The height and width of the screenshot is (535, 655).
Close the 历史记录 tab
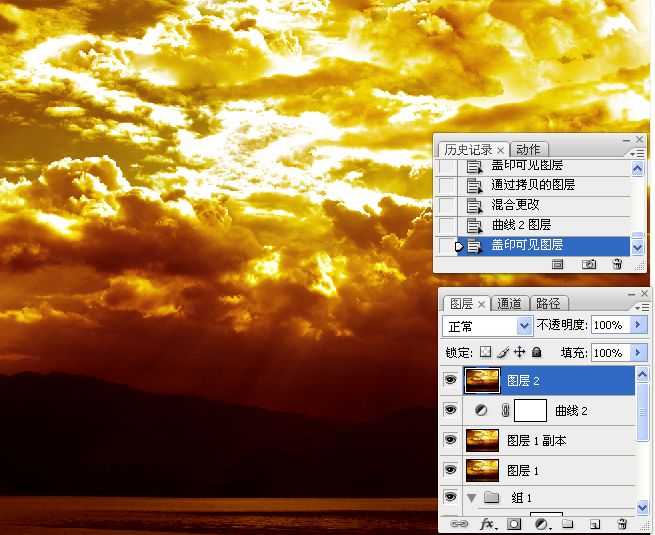click(500, 150)
